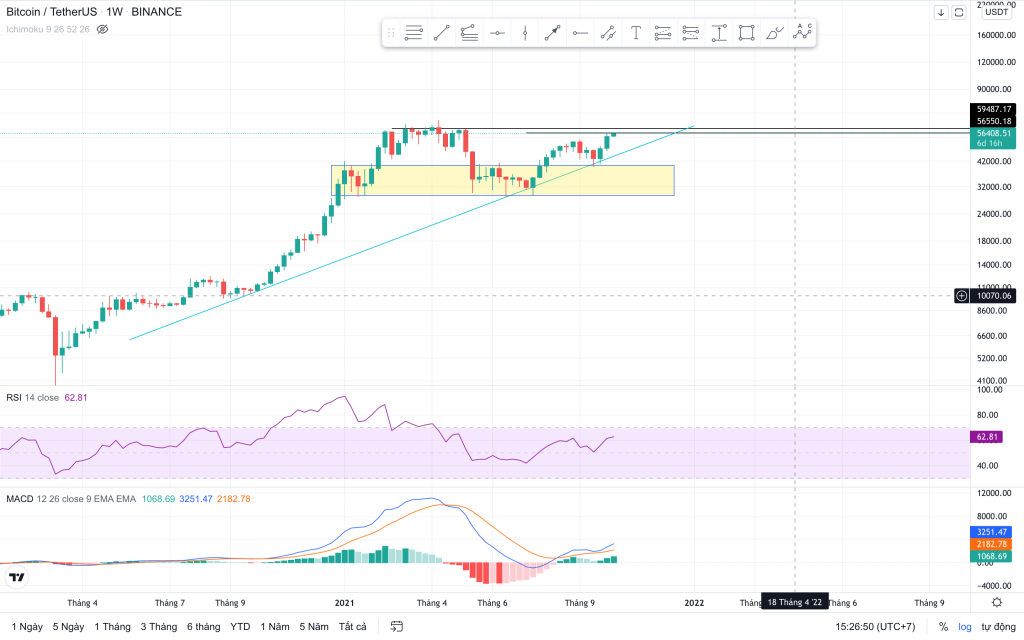Screen dimensions: 1024x640
Task: Select the trend line drawing tool
Action: 441,33
